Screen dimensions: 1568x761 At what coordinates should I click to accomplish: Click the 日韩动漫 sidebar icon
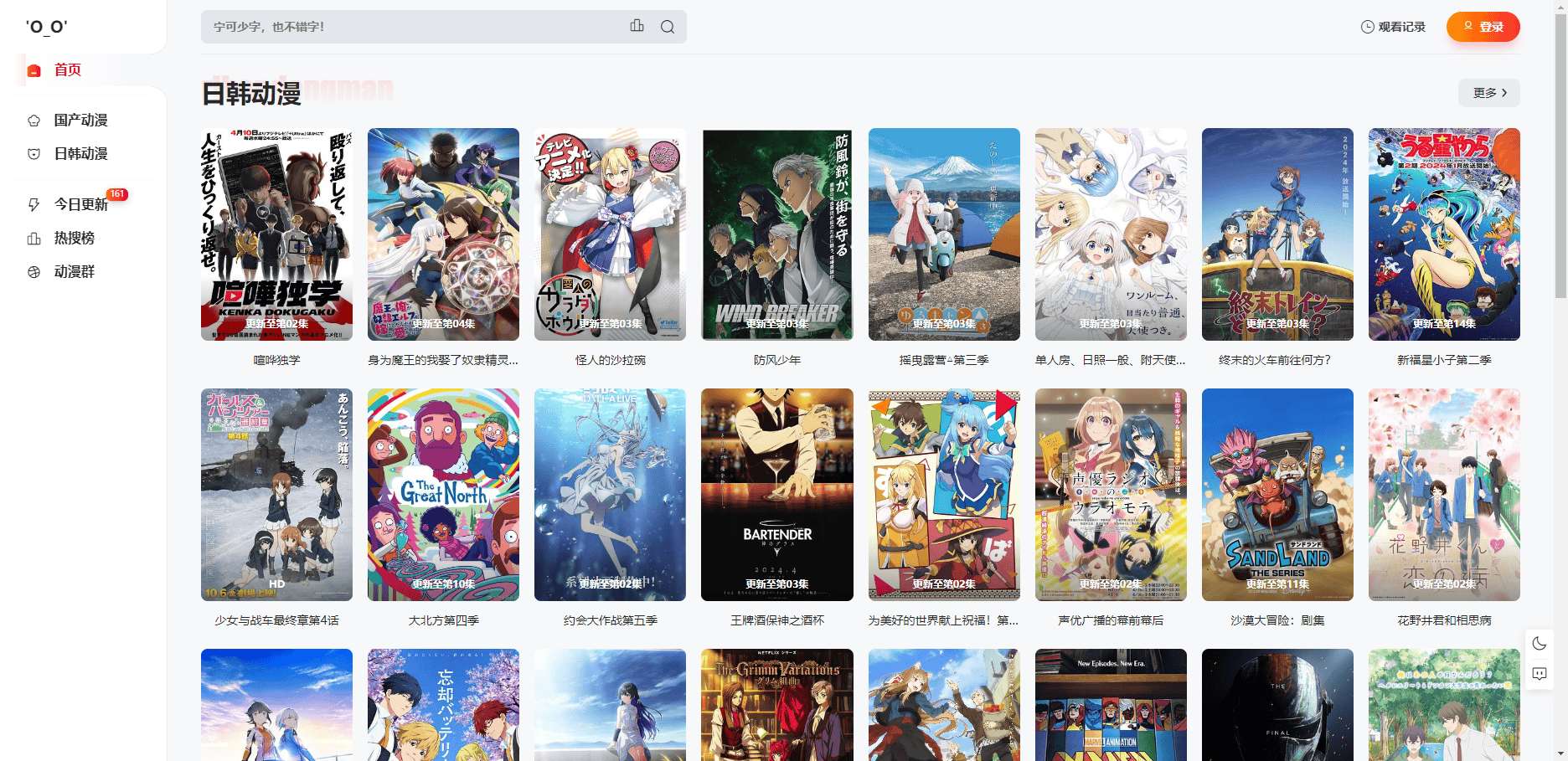(x=34, y=154)
